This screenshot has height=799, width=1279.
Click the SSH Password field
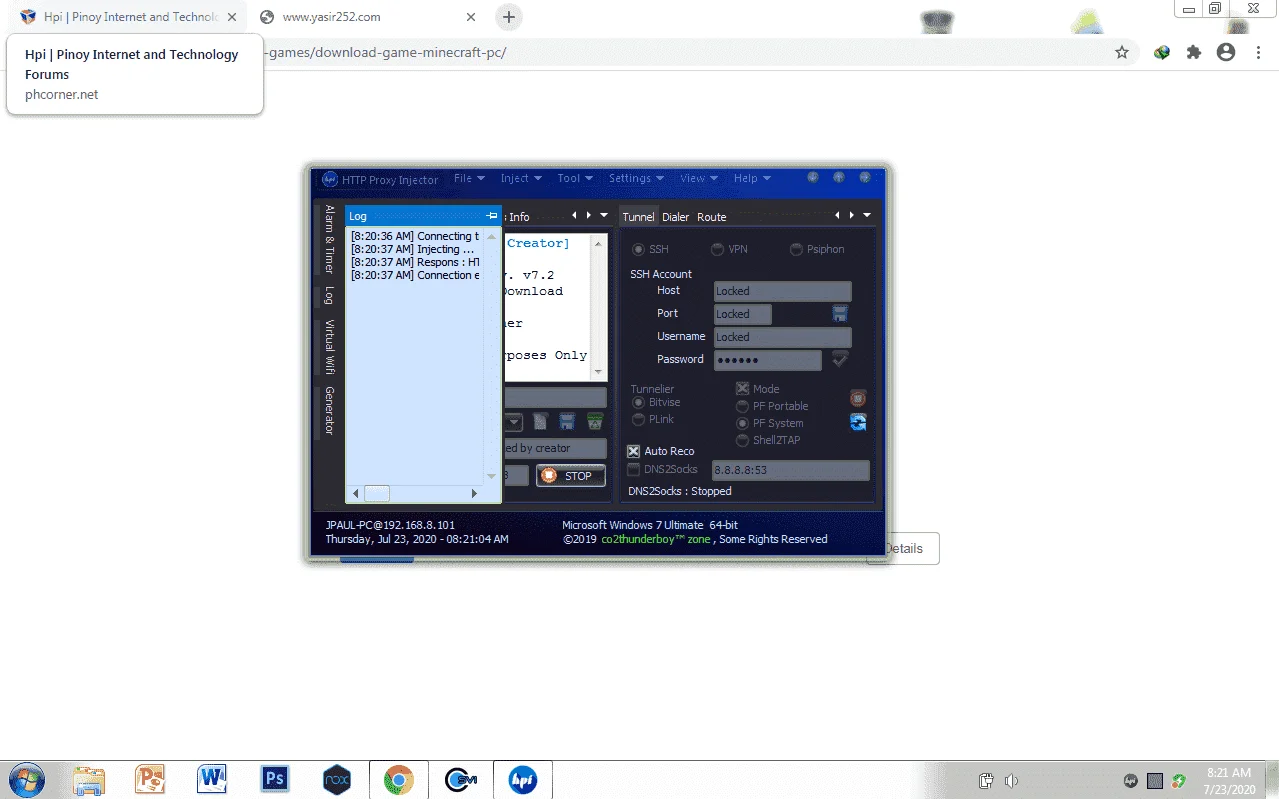point(768,360)
